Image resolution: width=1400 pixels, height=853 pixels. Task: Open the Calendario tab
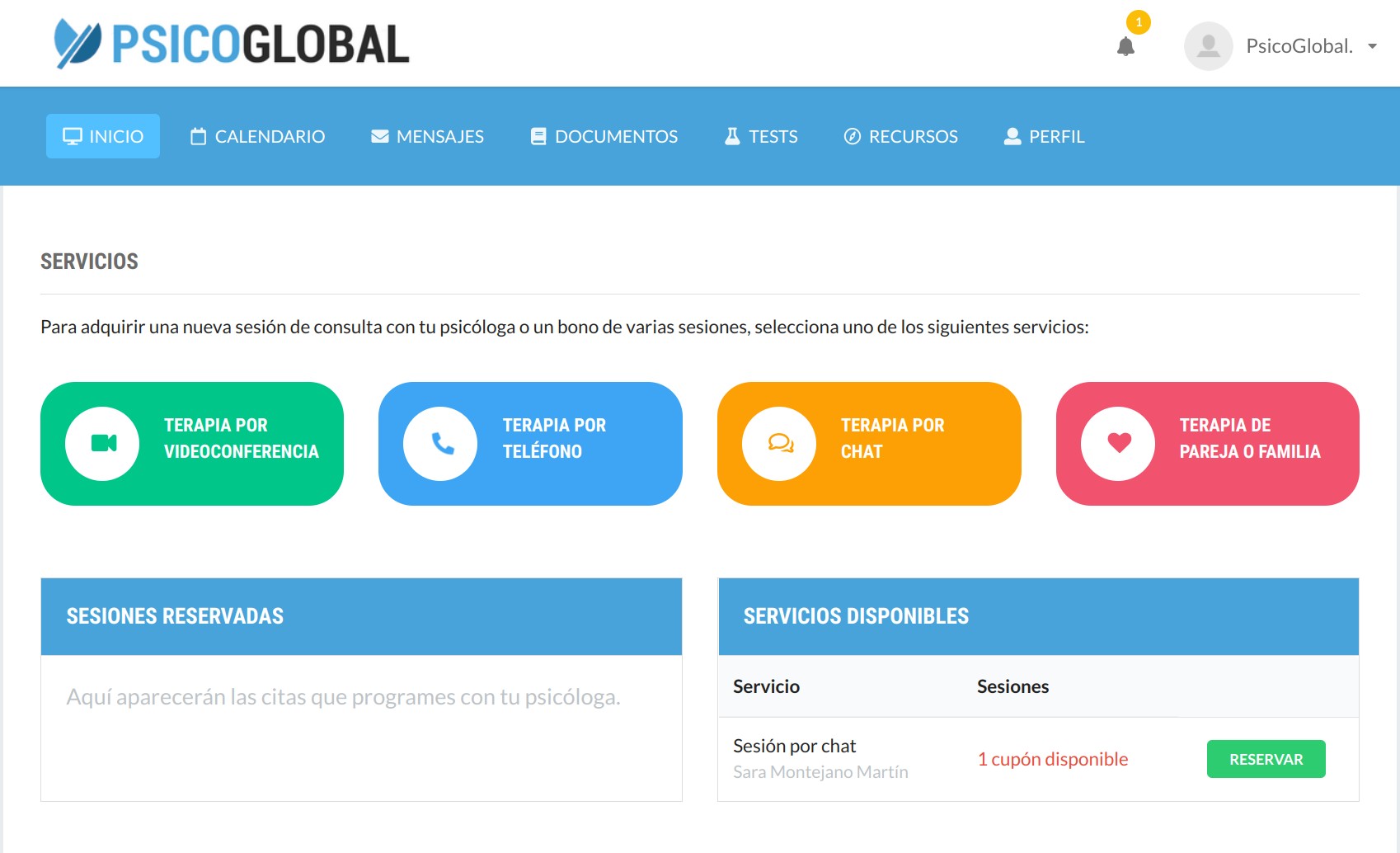[257, 136]
